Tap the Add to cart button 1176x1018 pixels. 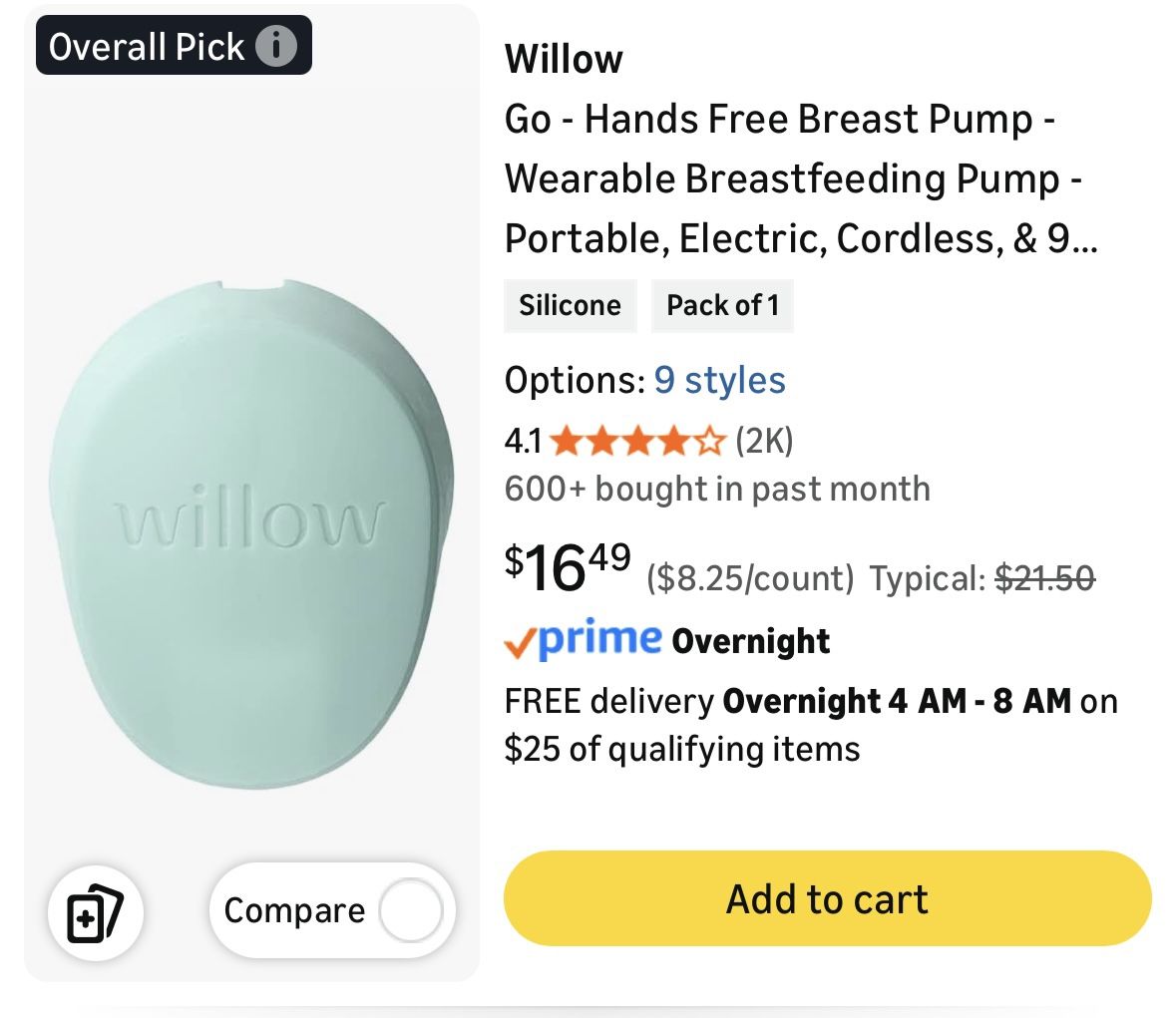point(825,897)
